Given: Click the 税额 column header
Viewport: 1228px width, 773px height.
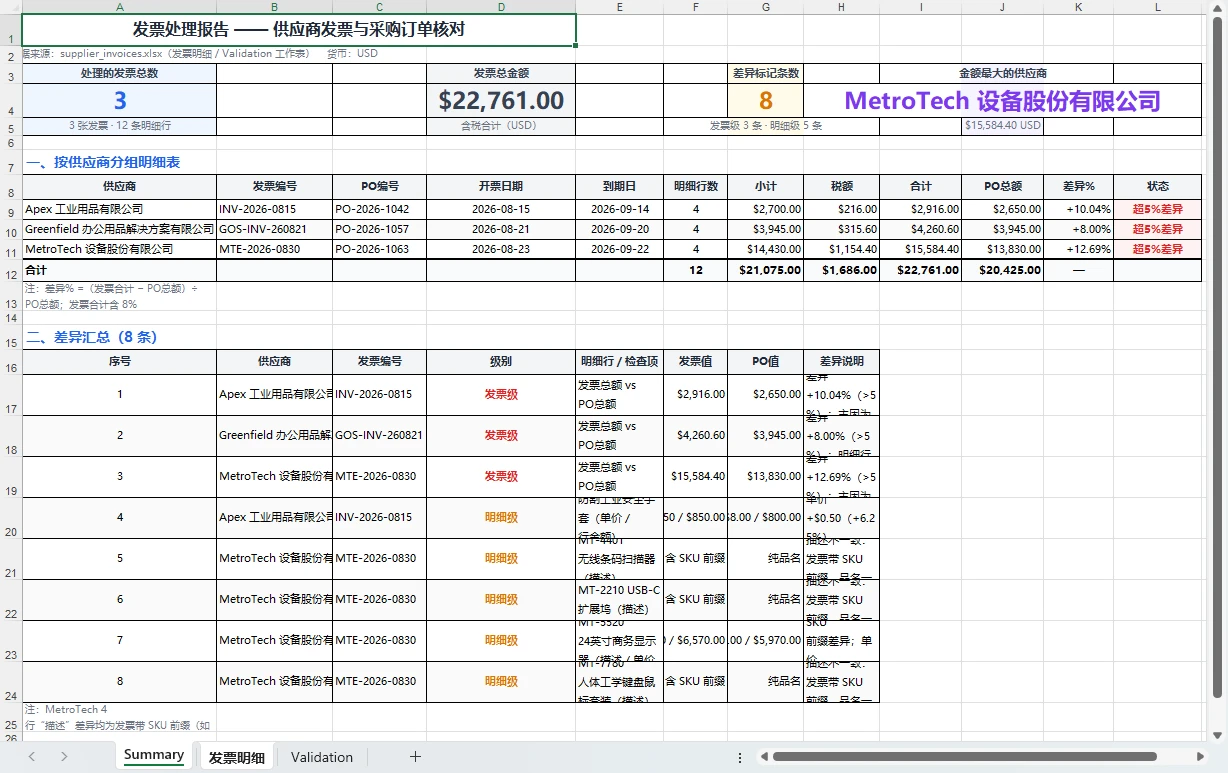Looking at the screenshot, I should (842, 187).
